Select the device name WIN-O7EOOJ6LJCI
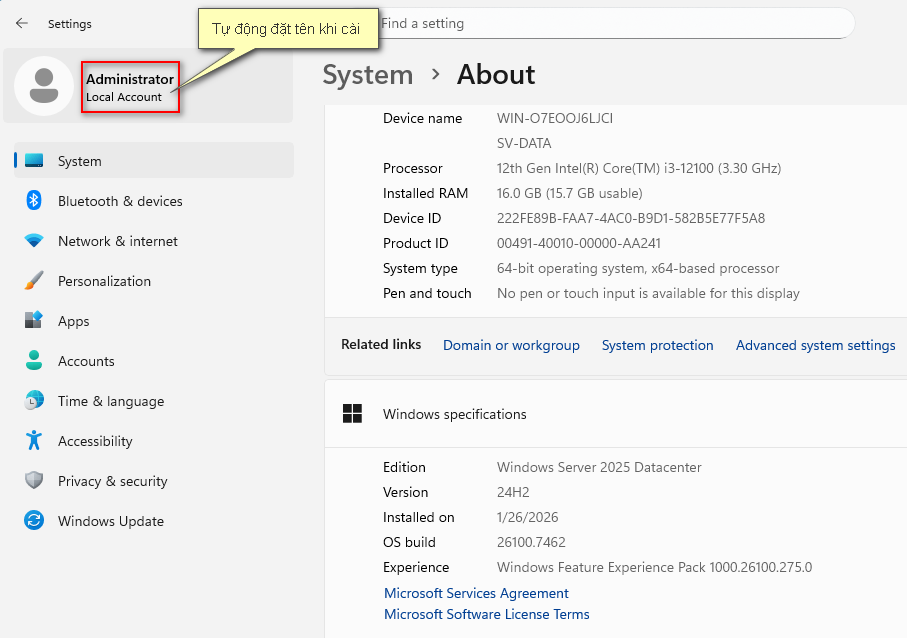This screenshot has width=907, height=638. pos(555,119)
